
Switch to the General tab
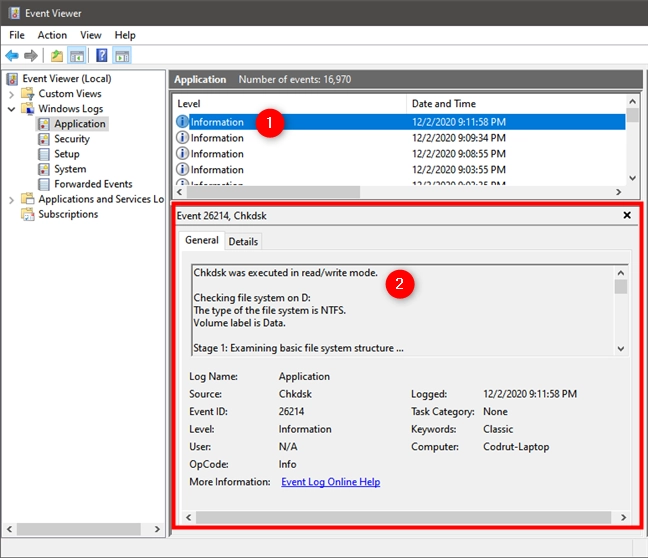pos(202,240)
